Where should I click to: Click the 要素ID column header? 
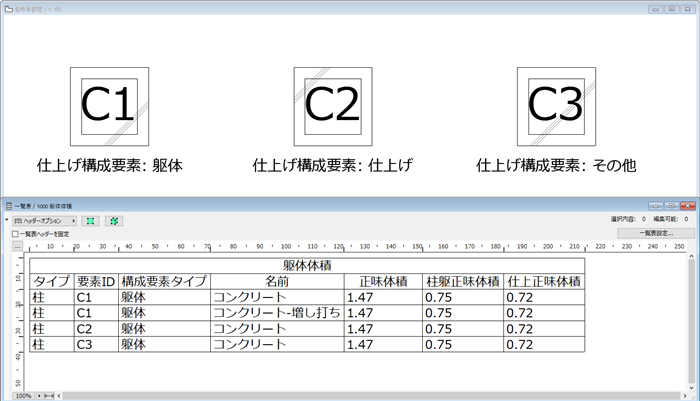tap(96, 281)
